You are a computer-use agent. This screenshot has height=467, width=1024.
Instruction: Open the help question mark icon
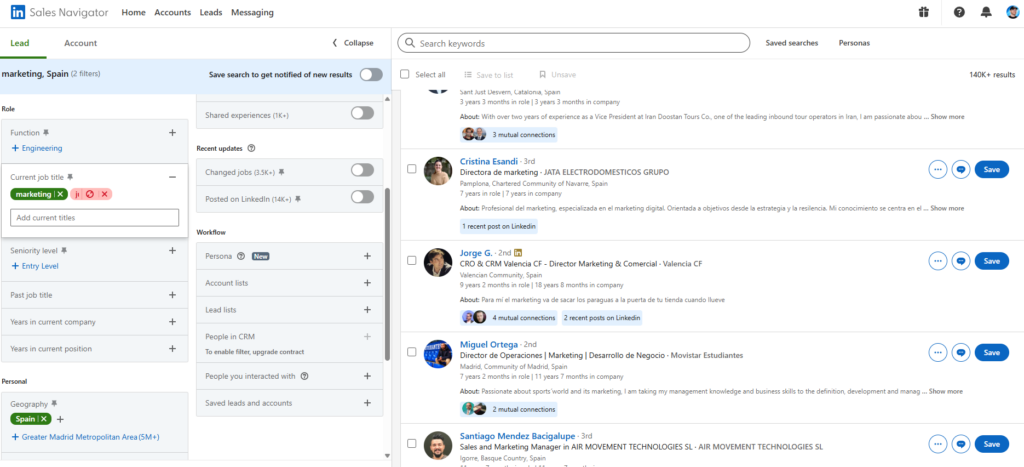[959, 12]
